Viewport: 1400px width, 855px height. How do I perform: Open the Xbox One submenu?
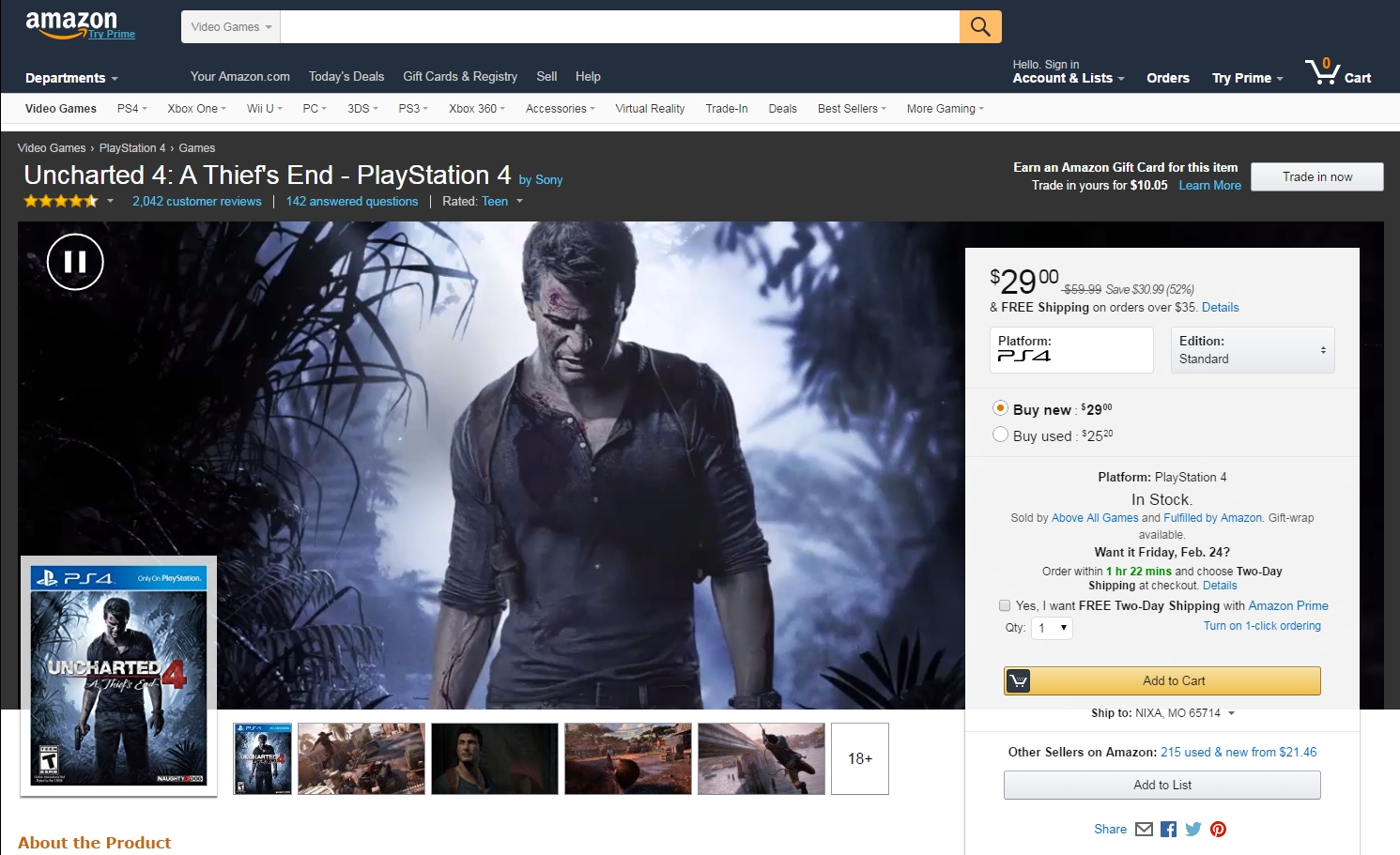tap(196, 109)
